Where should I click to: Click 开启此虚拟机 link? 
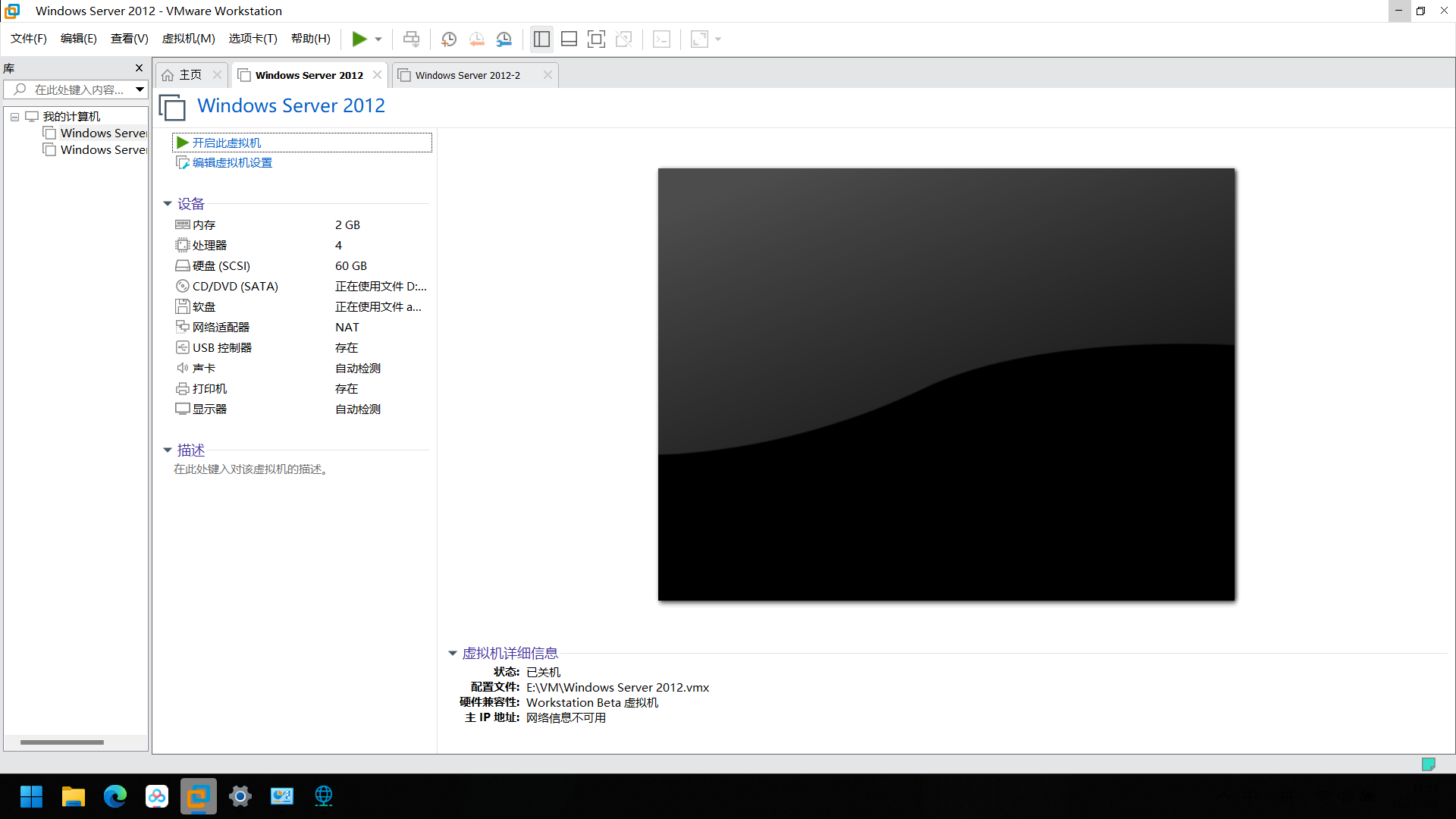(226, 143)
